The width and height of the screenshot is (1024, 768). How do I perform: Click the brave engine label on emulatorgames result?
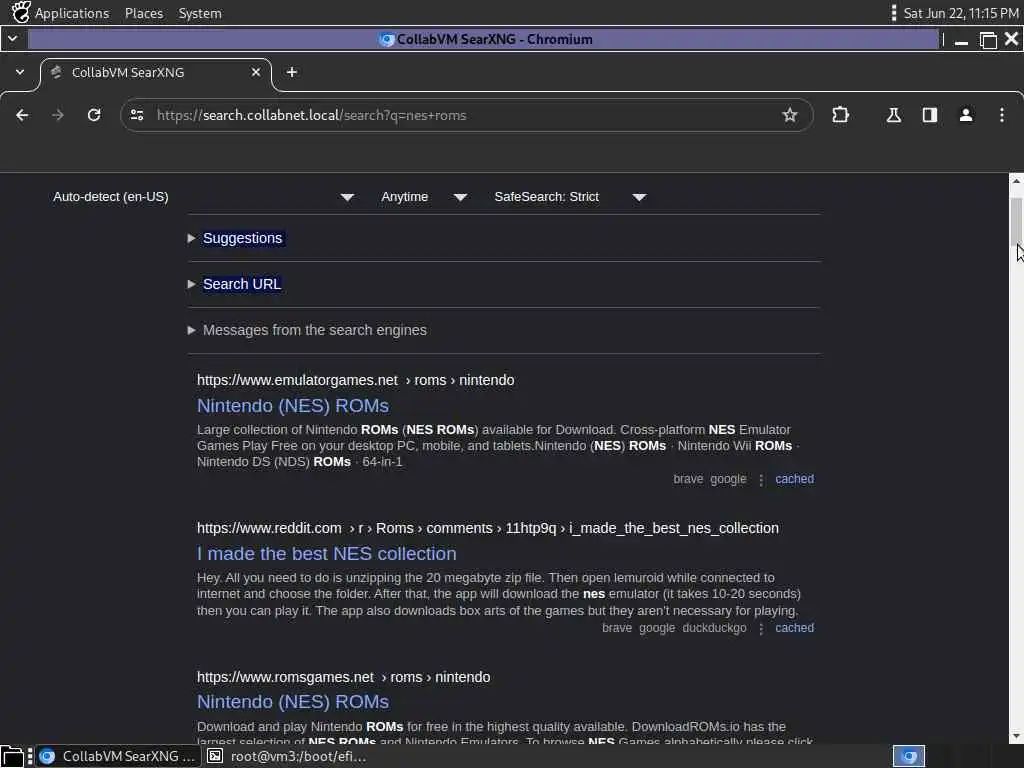coord(688,479)
